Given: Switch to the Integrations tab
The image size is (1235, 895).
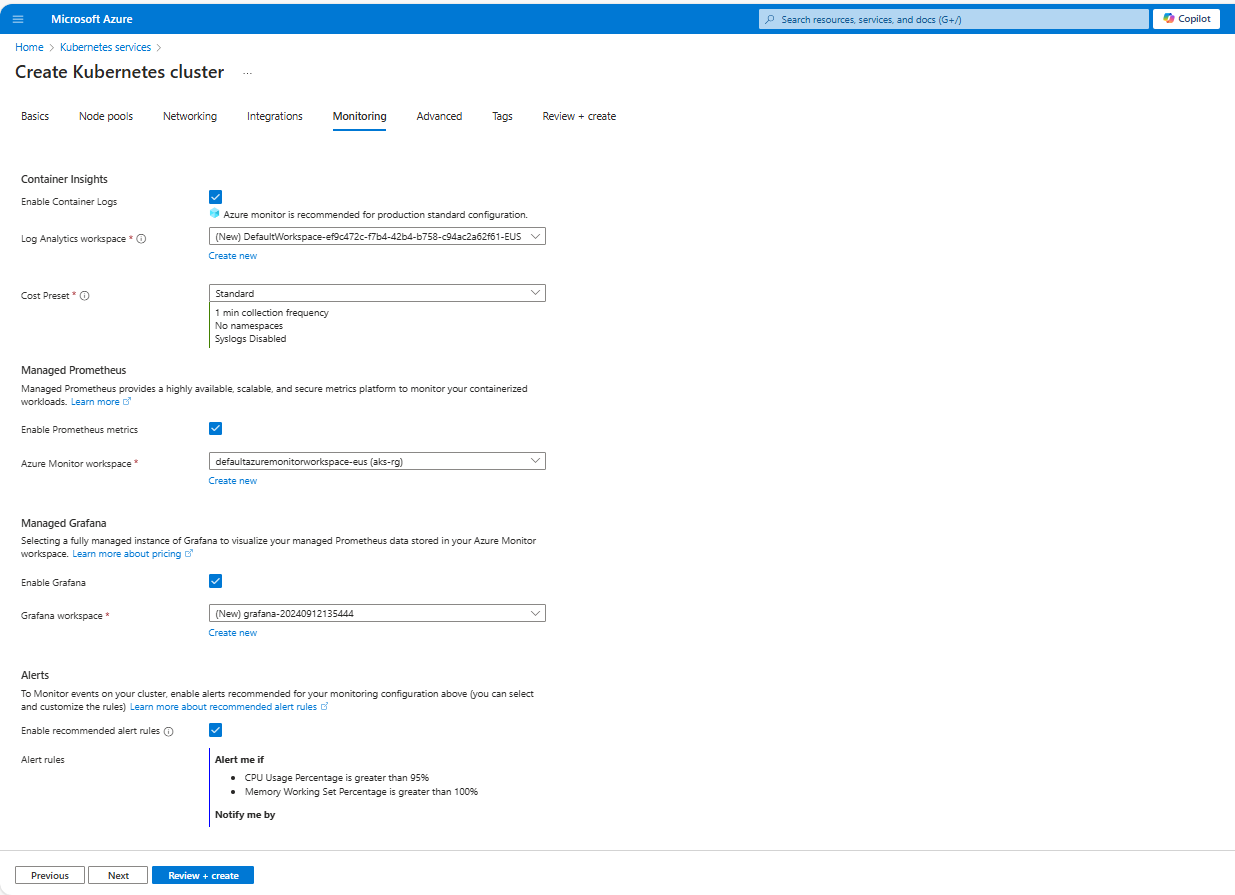Looking at the screenshot, I should (275, 116).
